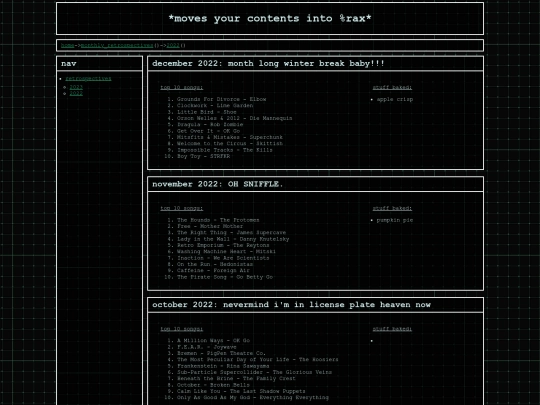Image resolution: width=540 pixels, height=405 pixels.
Task: Click top 10 songs label in december section
Action: 181,87
